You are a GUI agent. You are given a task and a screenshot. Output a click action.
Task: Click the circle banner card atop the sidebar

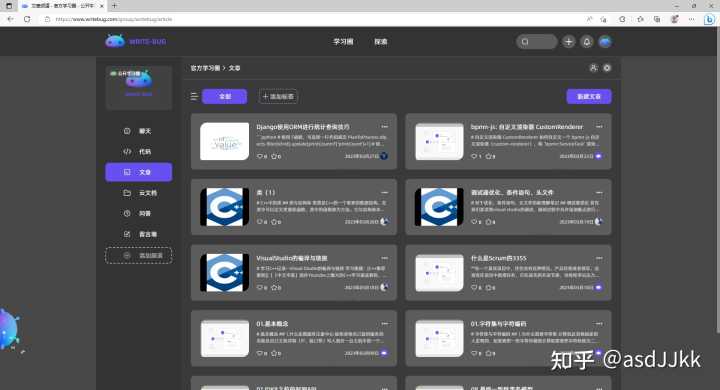click(139, 87)
